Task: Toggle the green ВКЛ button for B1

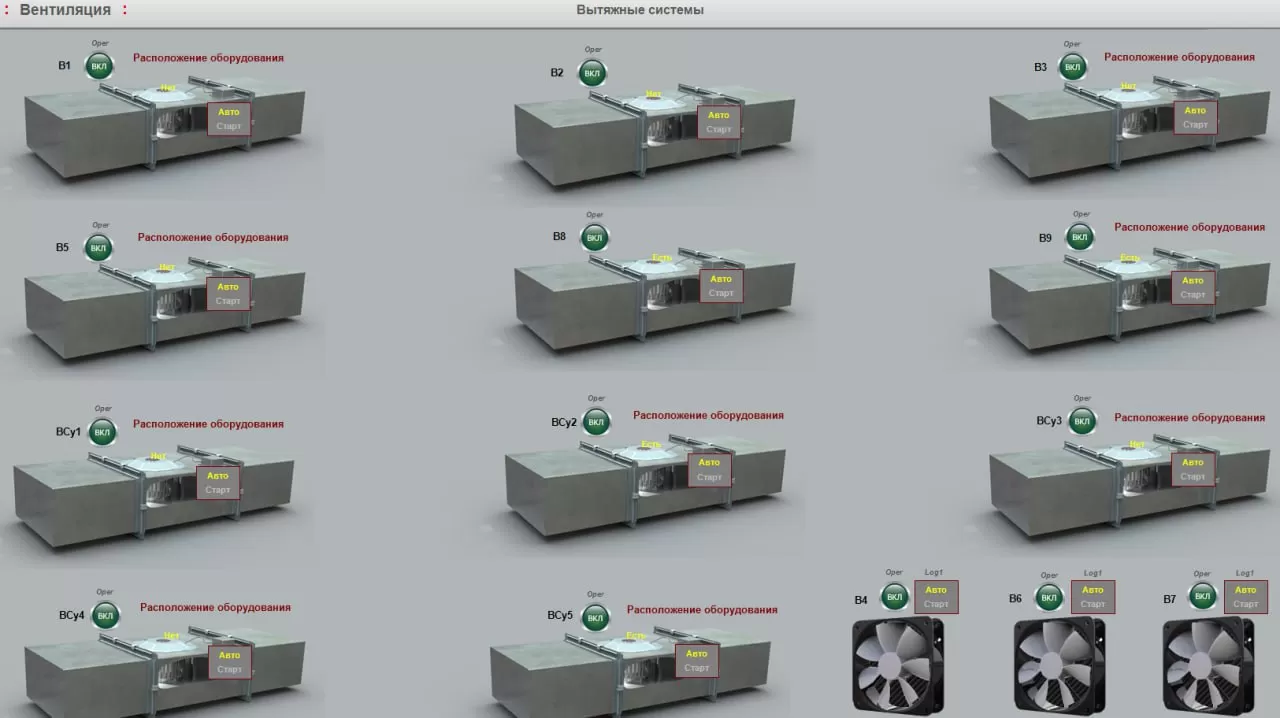Action: pos(99,67)
